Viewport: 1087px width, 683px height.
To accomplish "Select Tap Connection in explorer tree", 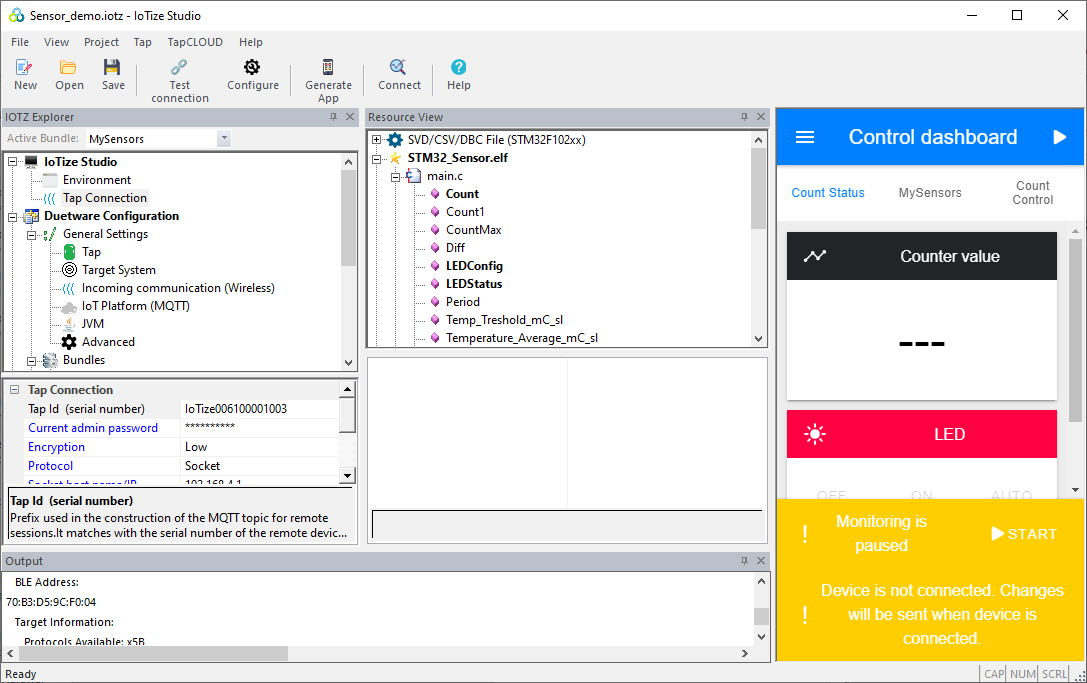I will 105,198.
